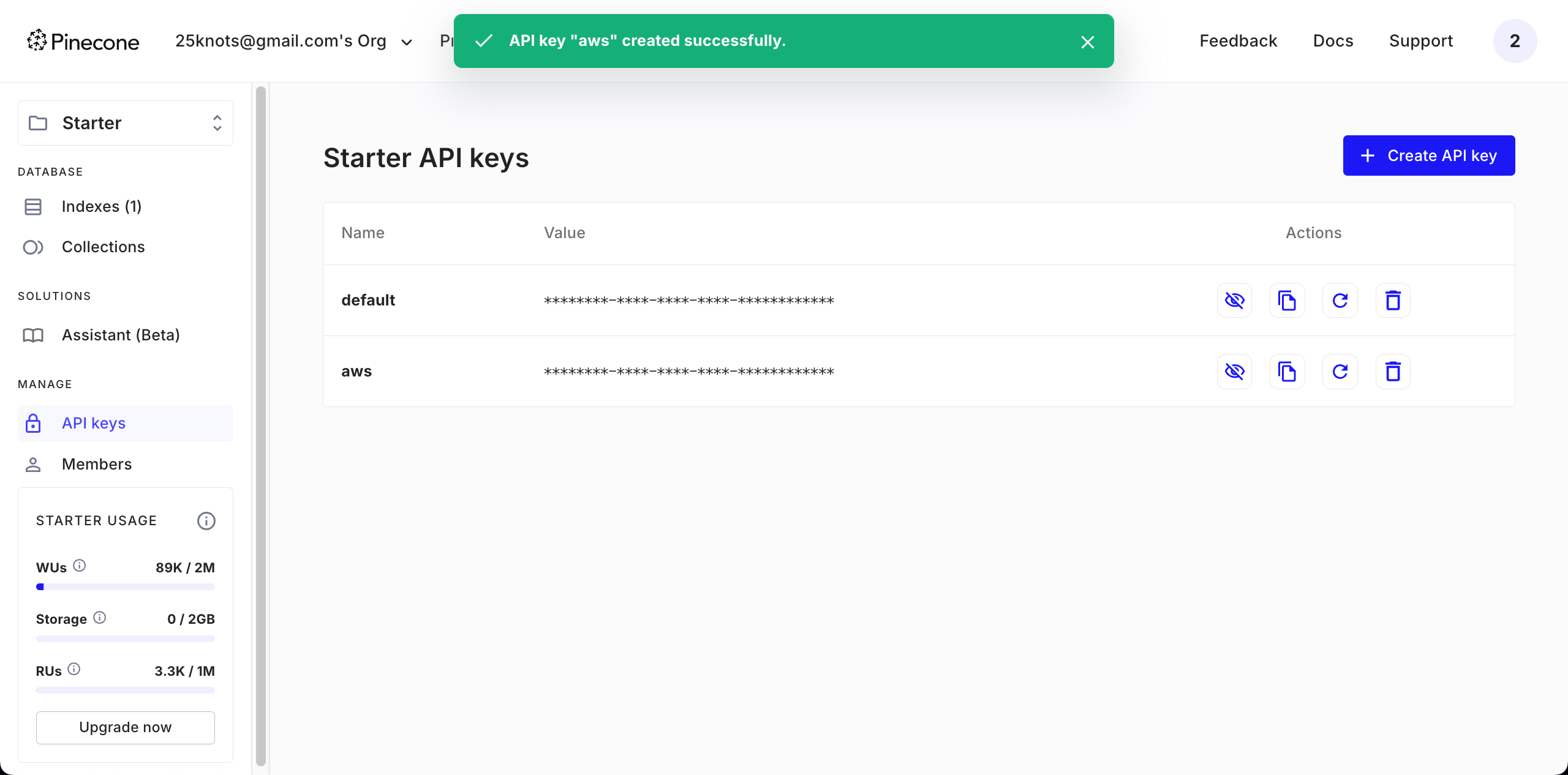Copy the aws API key
This screenshot has height=775, width=1568.
point(1287,372)
